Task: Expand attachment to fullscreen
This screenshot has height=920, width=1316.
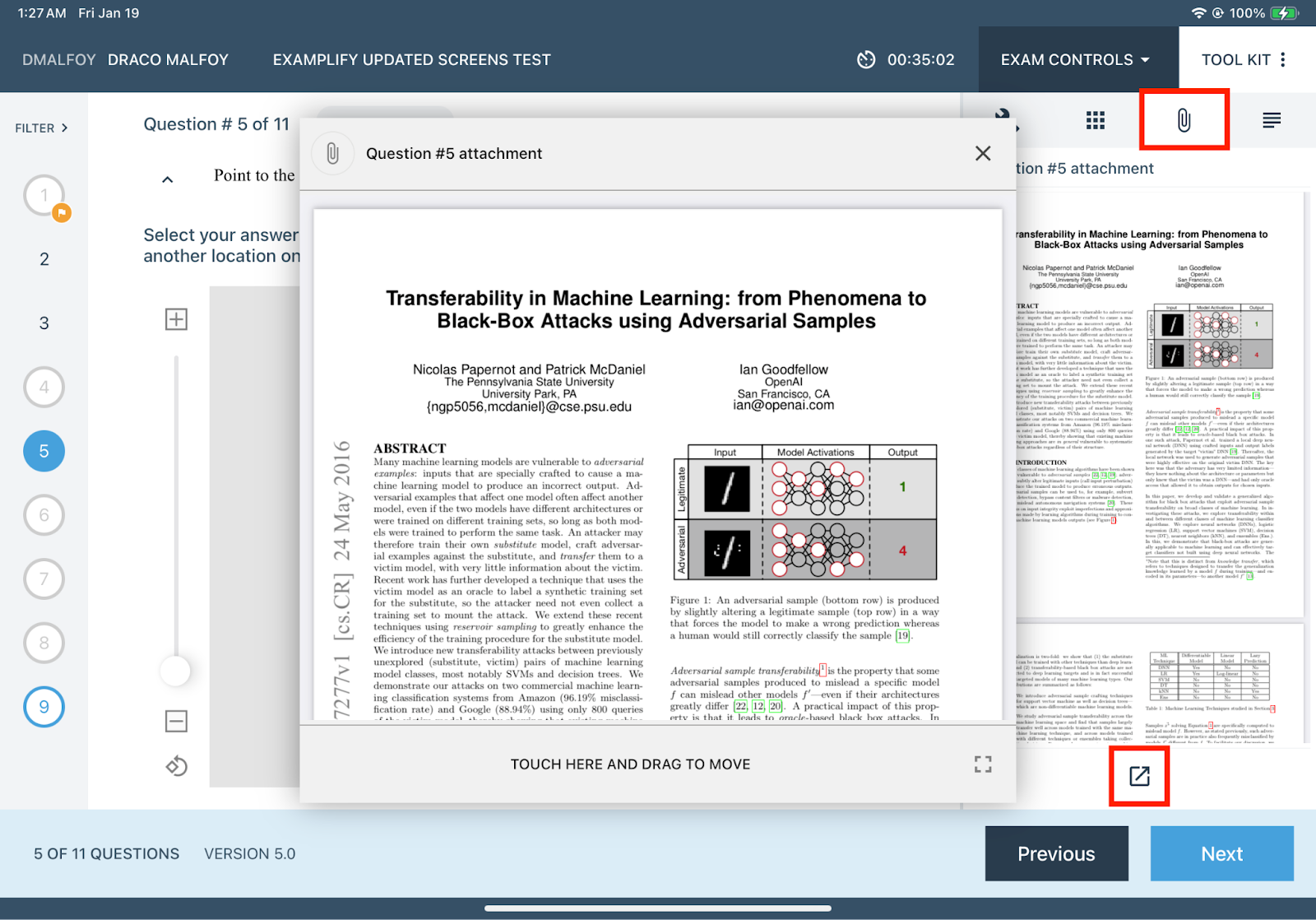Action: coord(983,764)
